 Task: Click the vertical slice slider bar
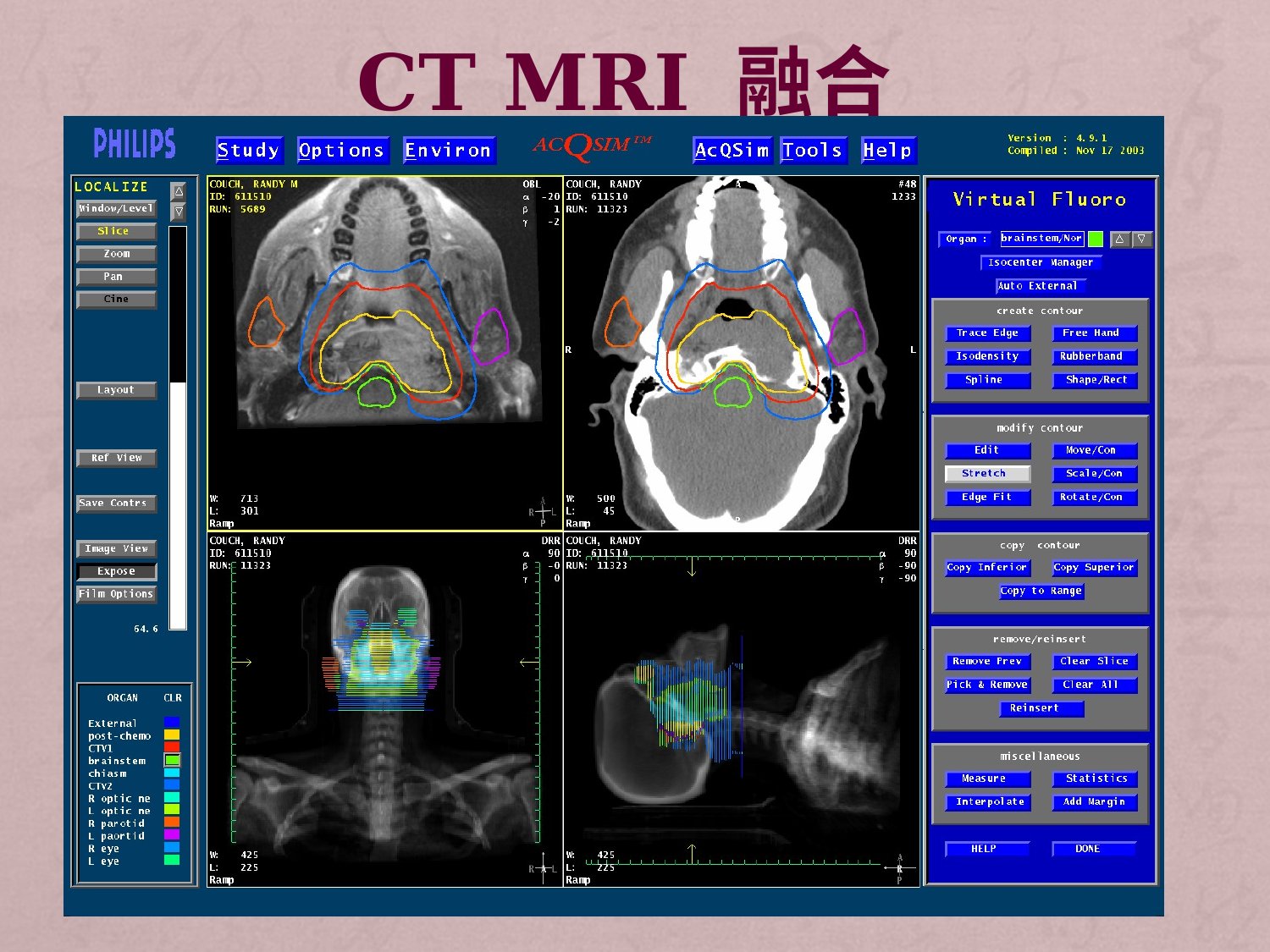tap(178, 427)
